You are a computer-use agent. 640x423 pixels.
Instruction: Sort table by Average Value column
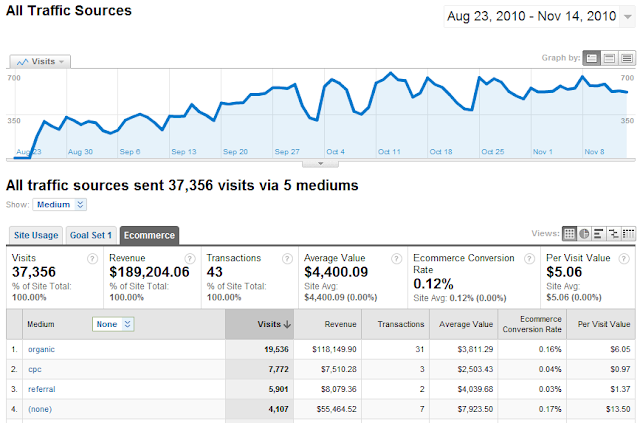(464, 324)
